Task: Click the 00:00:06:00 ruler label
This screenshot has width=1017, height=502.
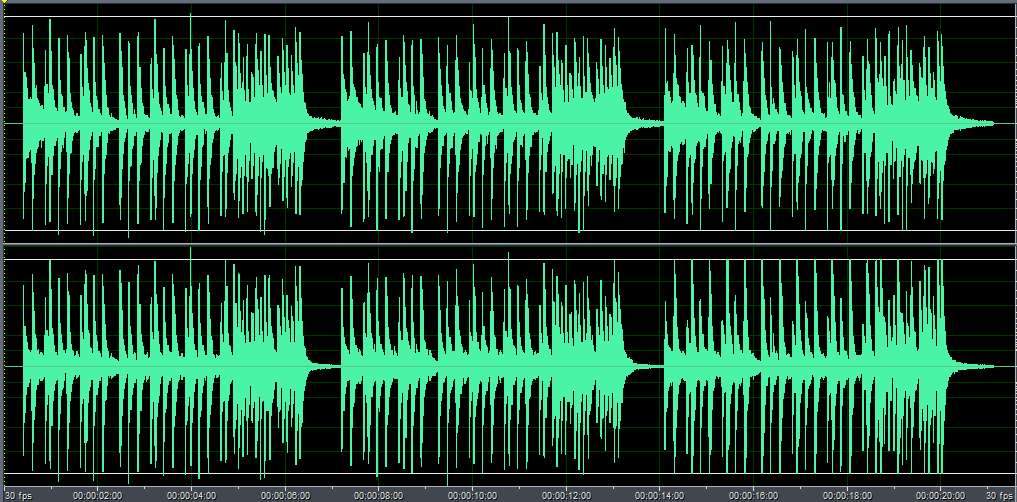Action: click(285, 496)
